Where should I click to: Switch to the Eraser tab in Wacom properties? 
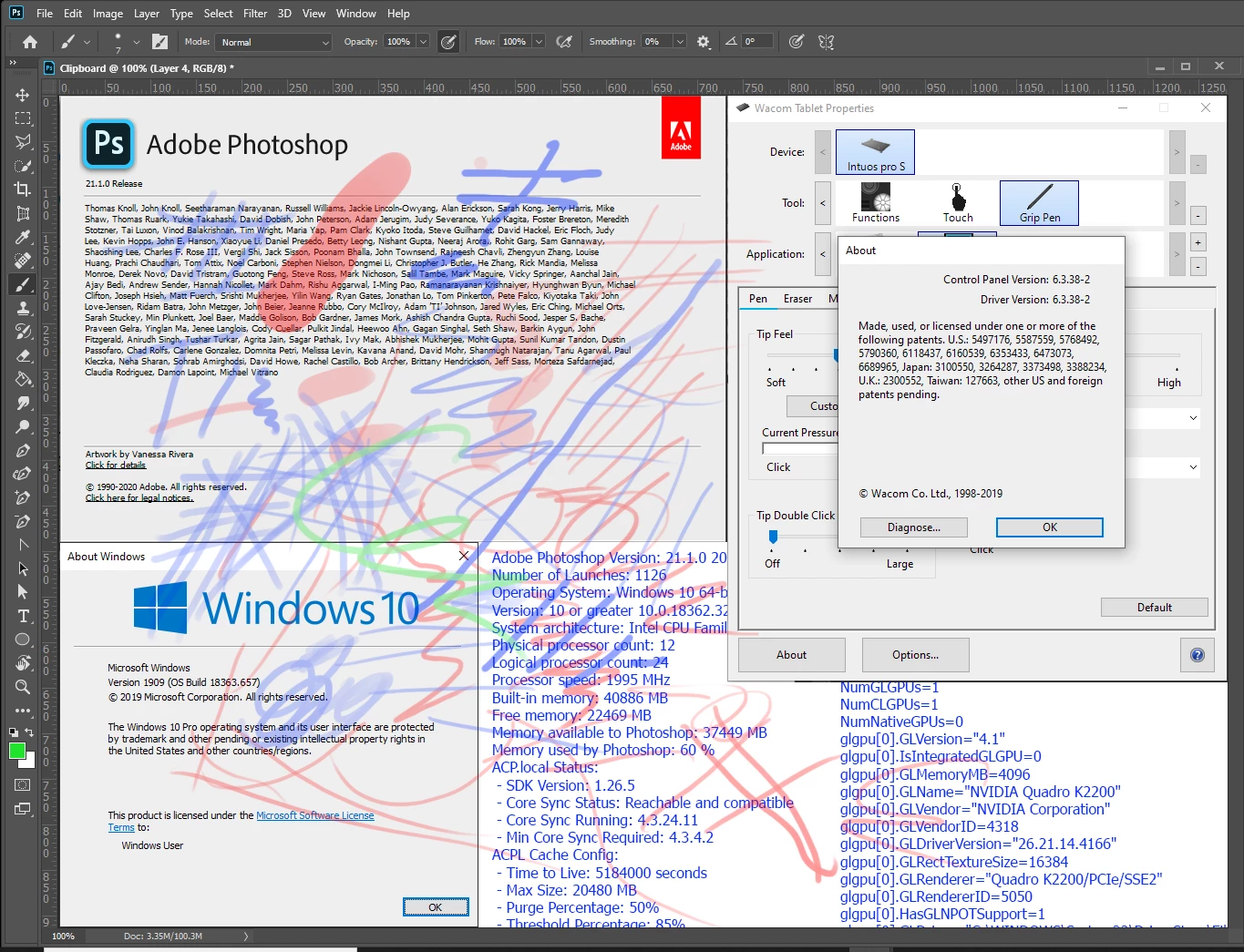(797, 299)
